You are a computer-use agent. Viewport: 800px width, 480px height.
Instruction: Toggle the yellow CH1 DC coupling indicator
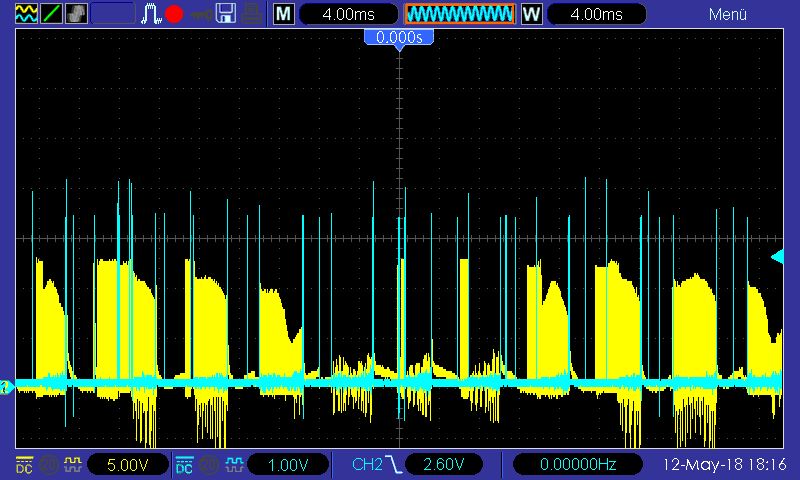(23, 464)
